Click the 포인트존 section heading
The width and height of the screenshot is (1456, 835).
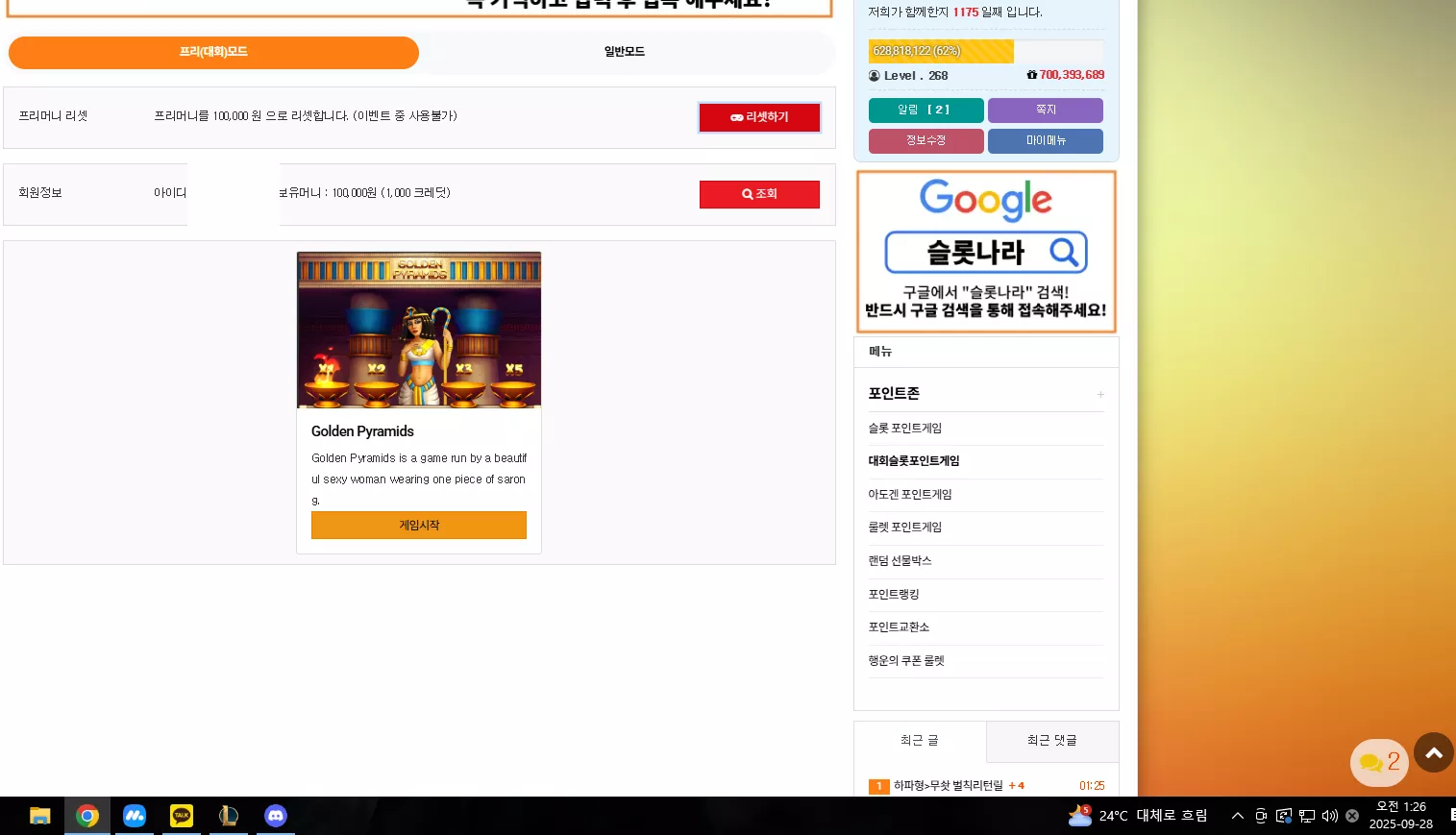894,394
